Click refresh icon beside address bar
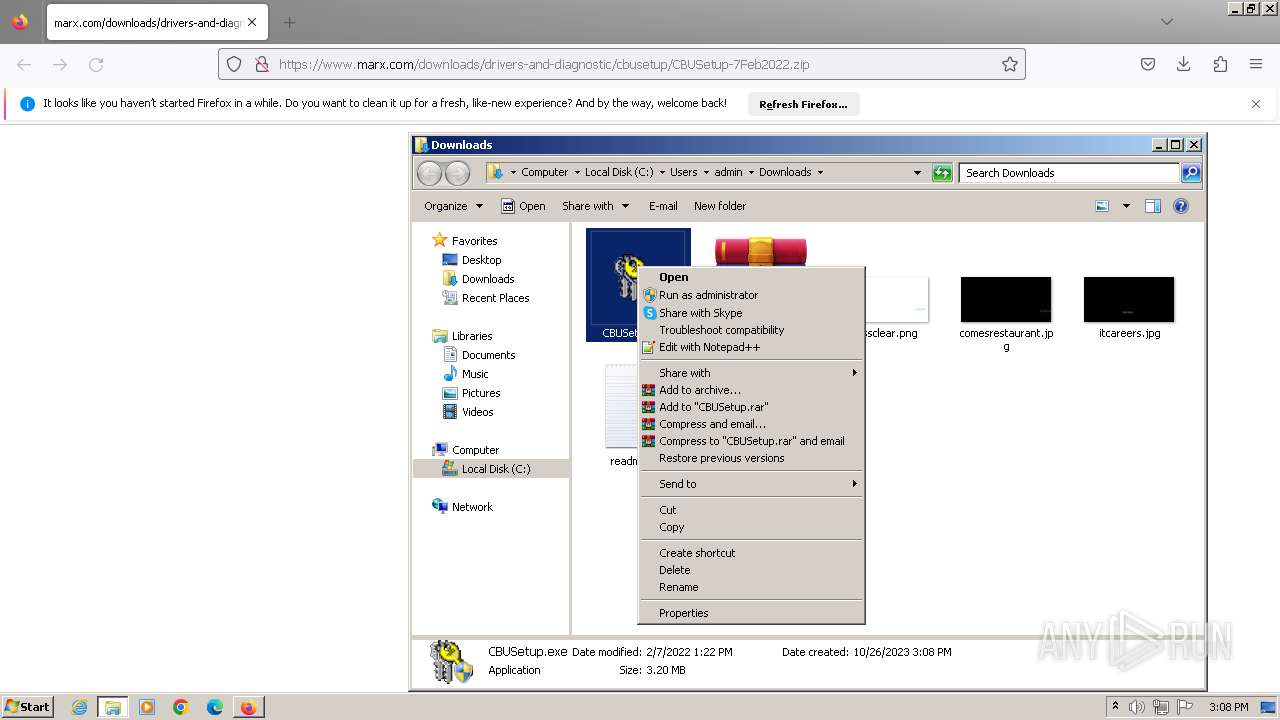Image resolution: width=1280 pixels, height=720 pixels. [x=941, y=173]
